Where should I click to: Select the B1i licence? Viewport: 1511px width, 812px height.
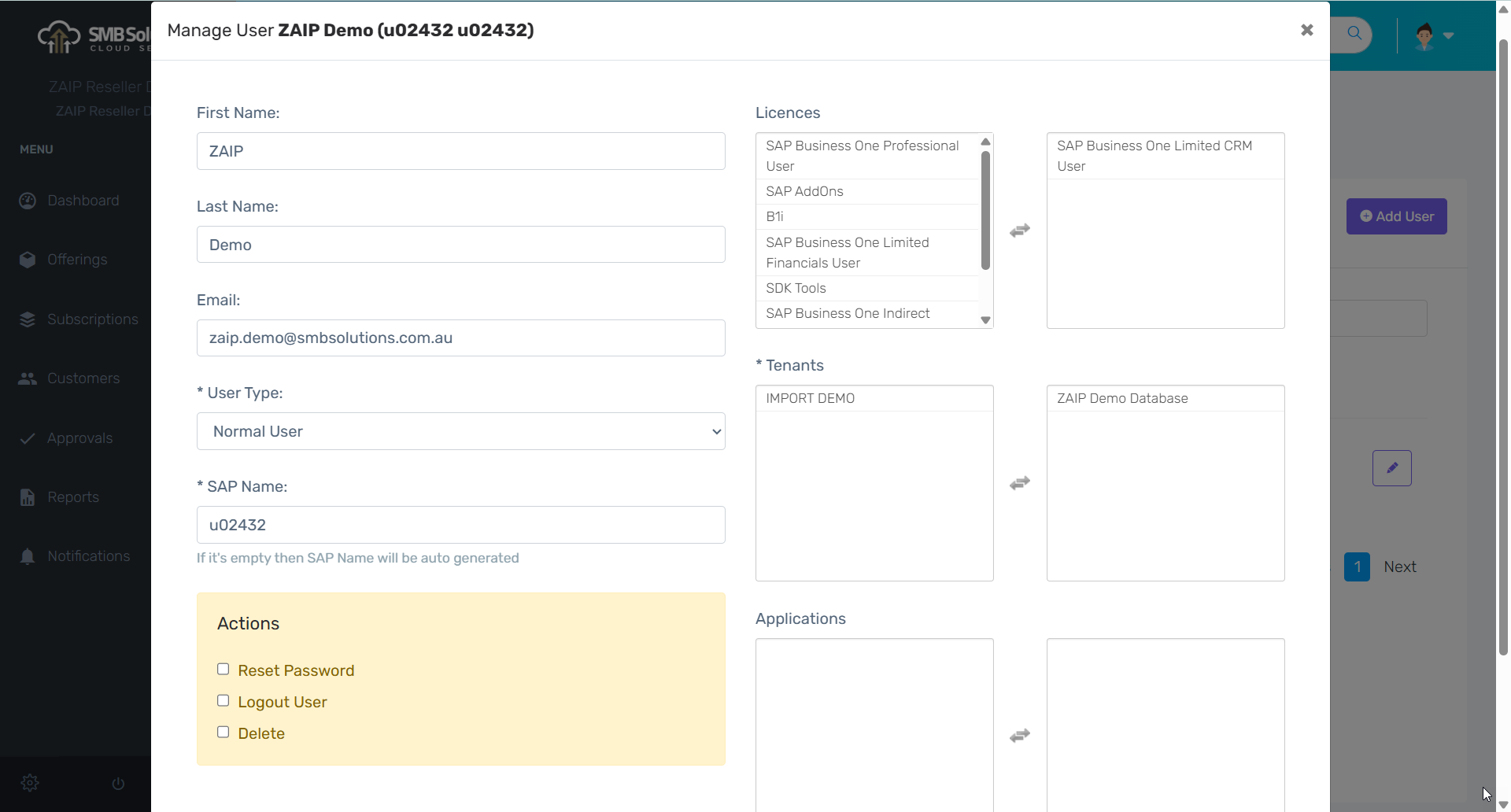(867, 216)
